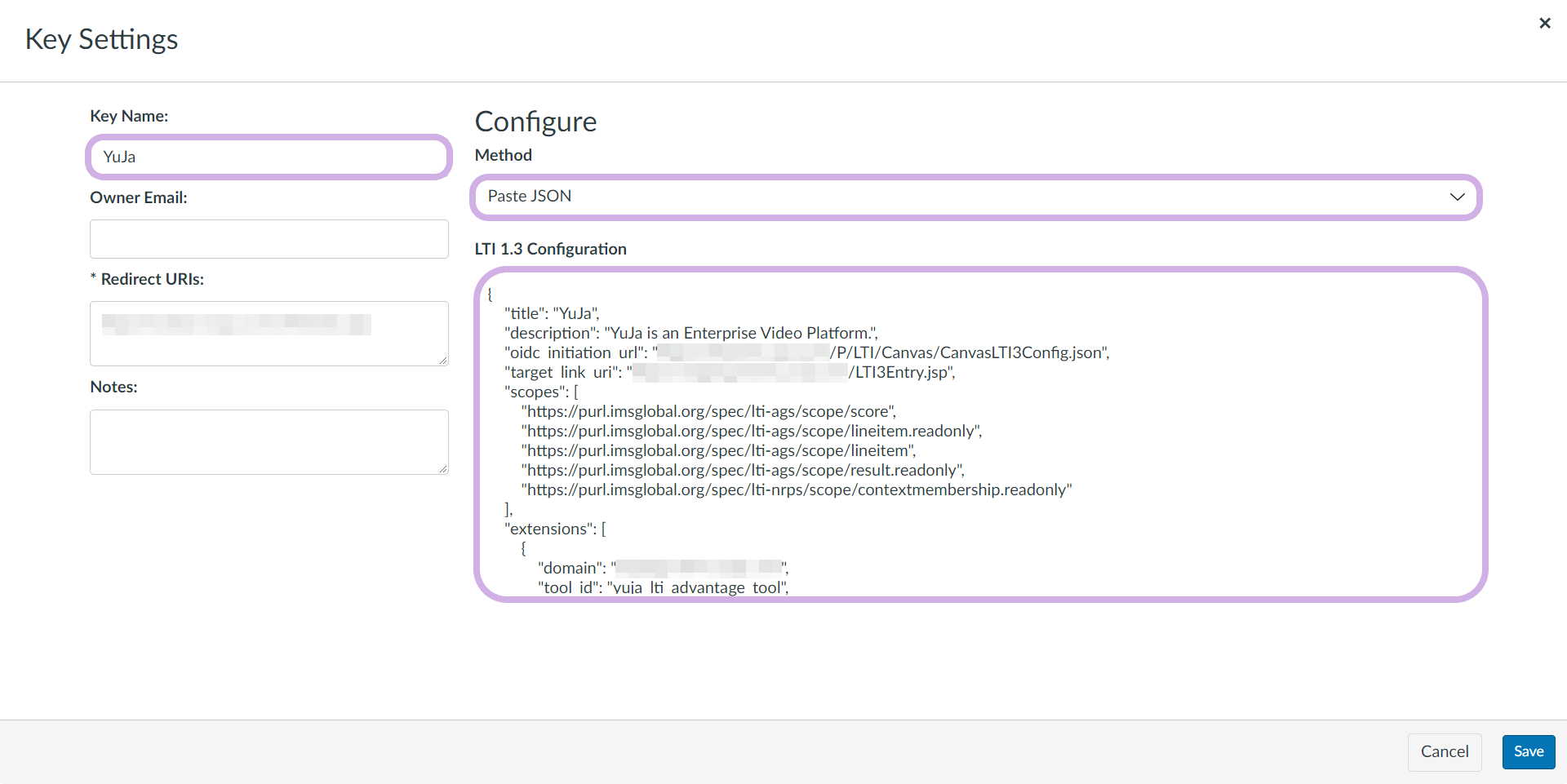Click inside the Notes text area
Screen dimensions: 1567x784
(x=269, y=441)
